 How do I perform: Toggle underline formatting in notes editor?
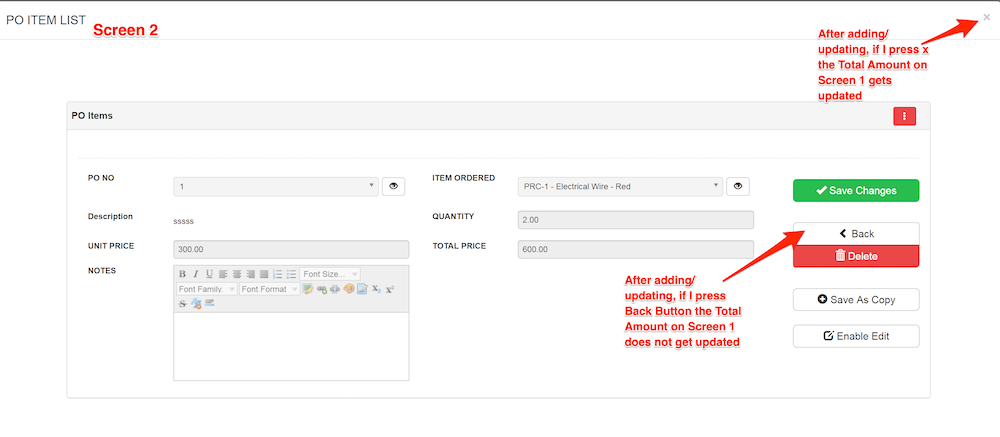209,274
